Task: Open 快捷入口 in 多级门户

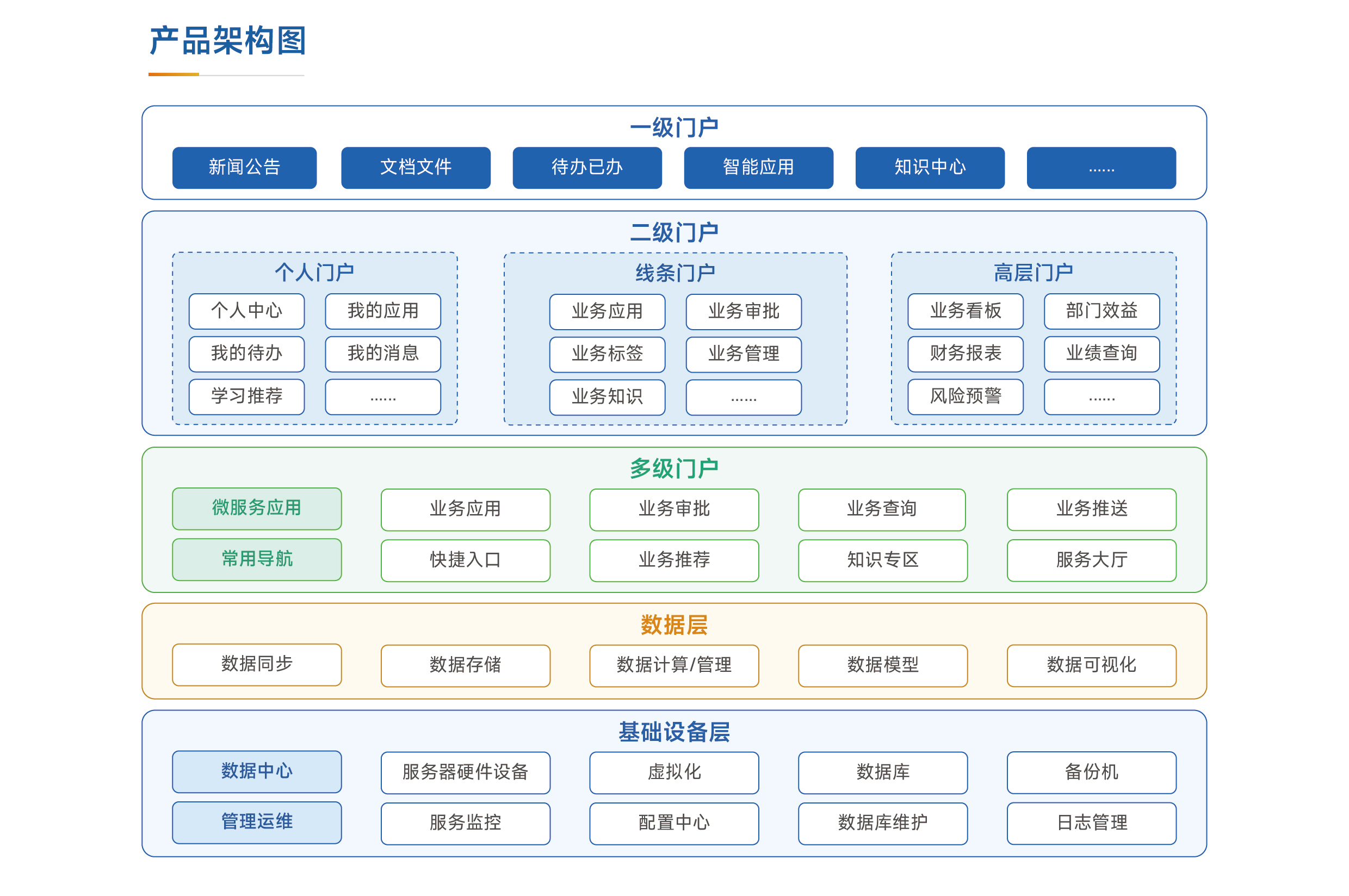Action: point(465,560)
